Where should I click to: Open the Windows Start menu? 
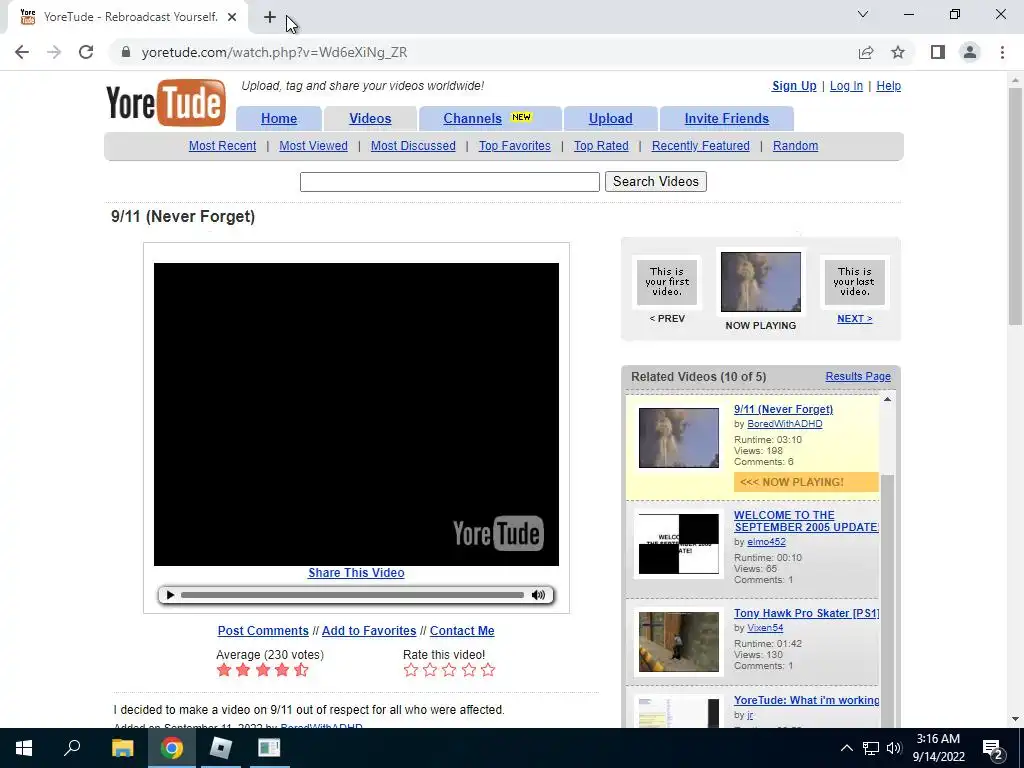24,748
